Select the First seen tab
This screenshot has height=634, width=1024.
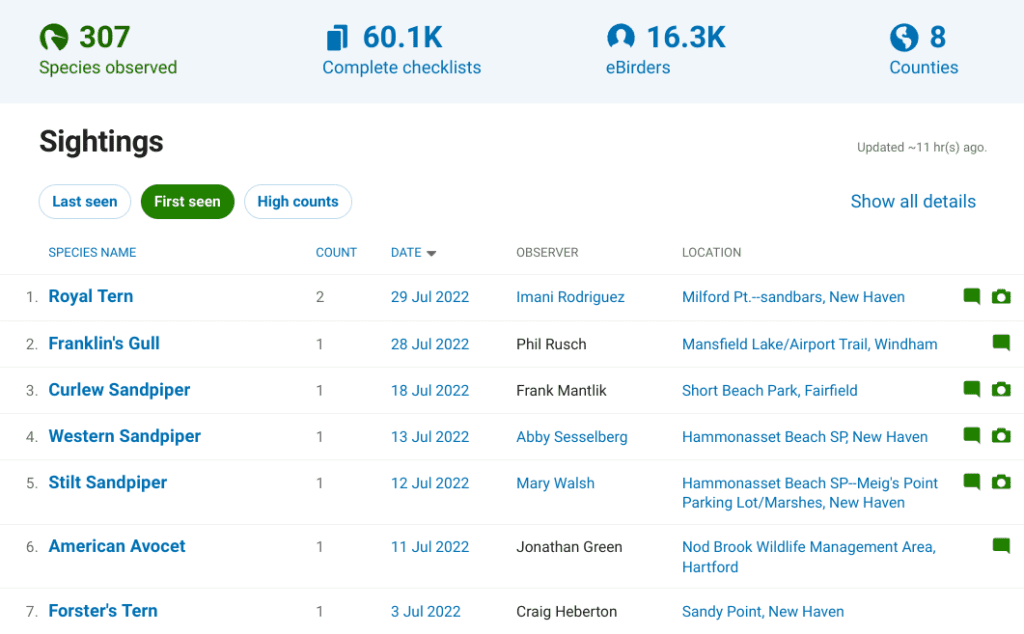(x=187, y=202)
